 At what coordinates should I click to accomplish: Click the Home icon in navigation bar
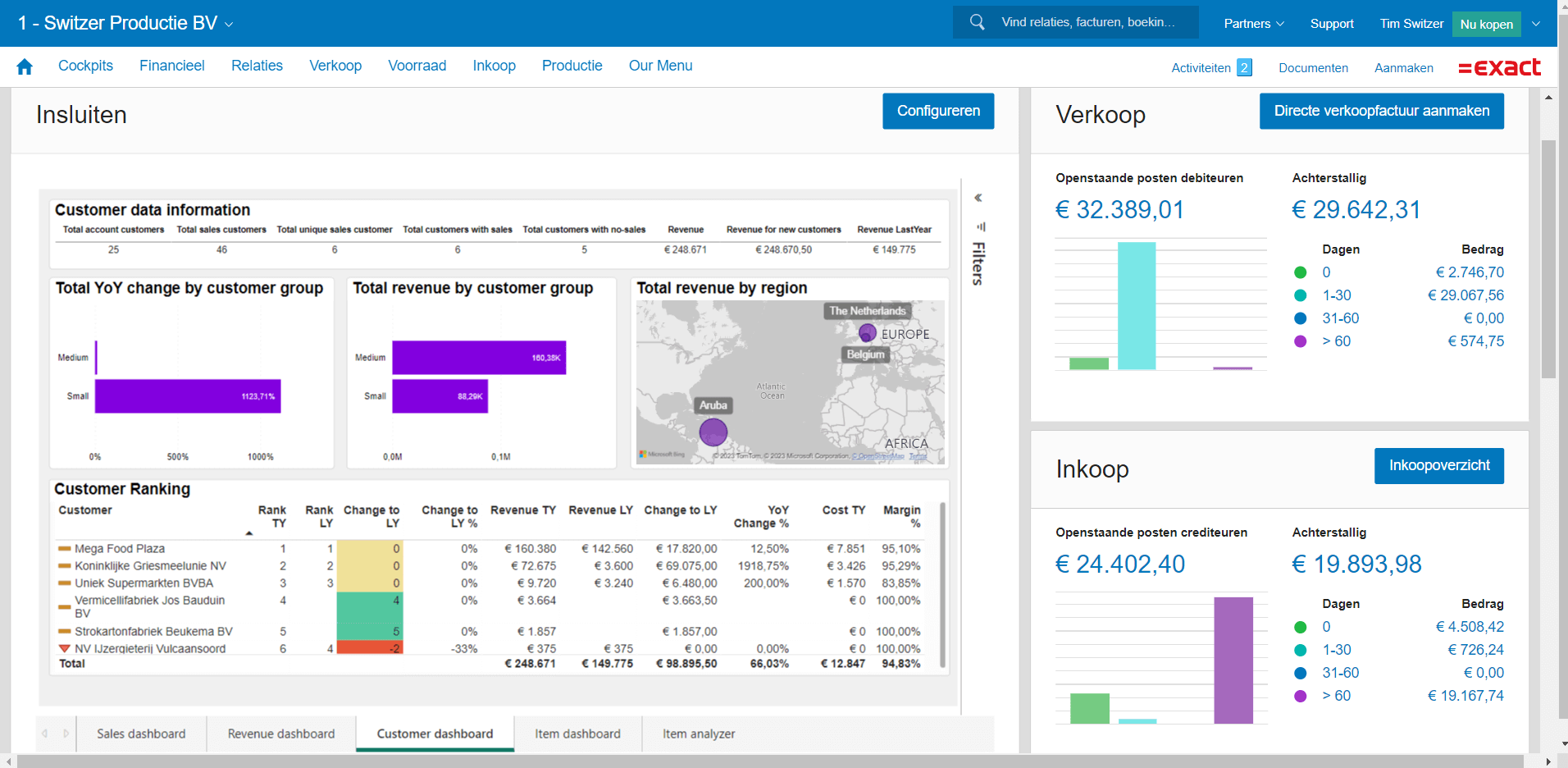(x=25, y=66)
